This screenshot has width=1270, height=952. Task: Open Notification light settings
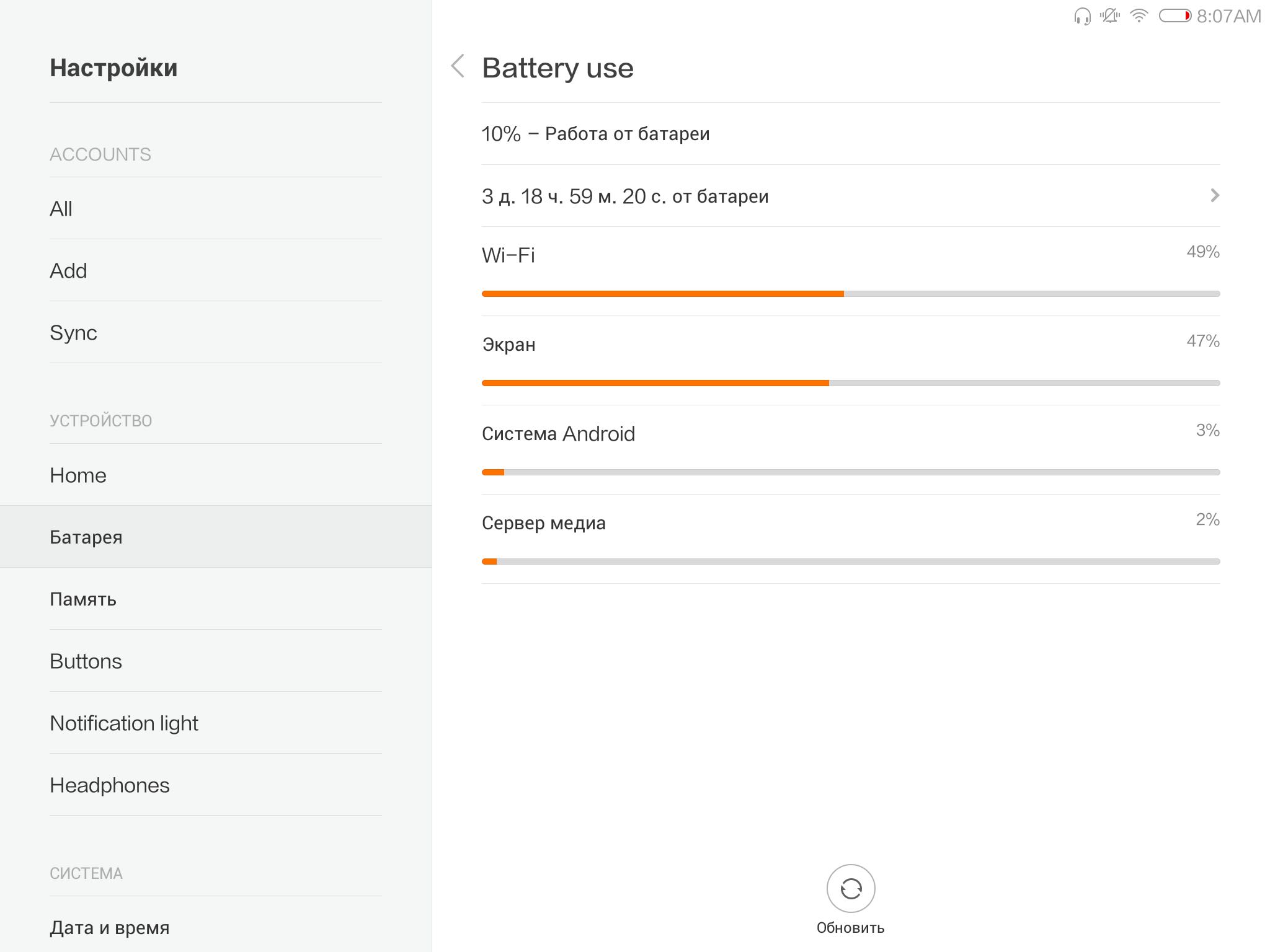pos(216,723)
